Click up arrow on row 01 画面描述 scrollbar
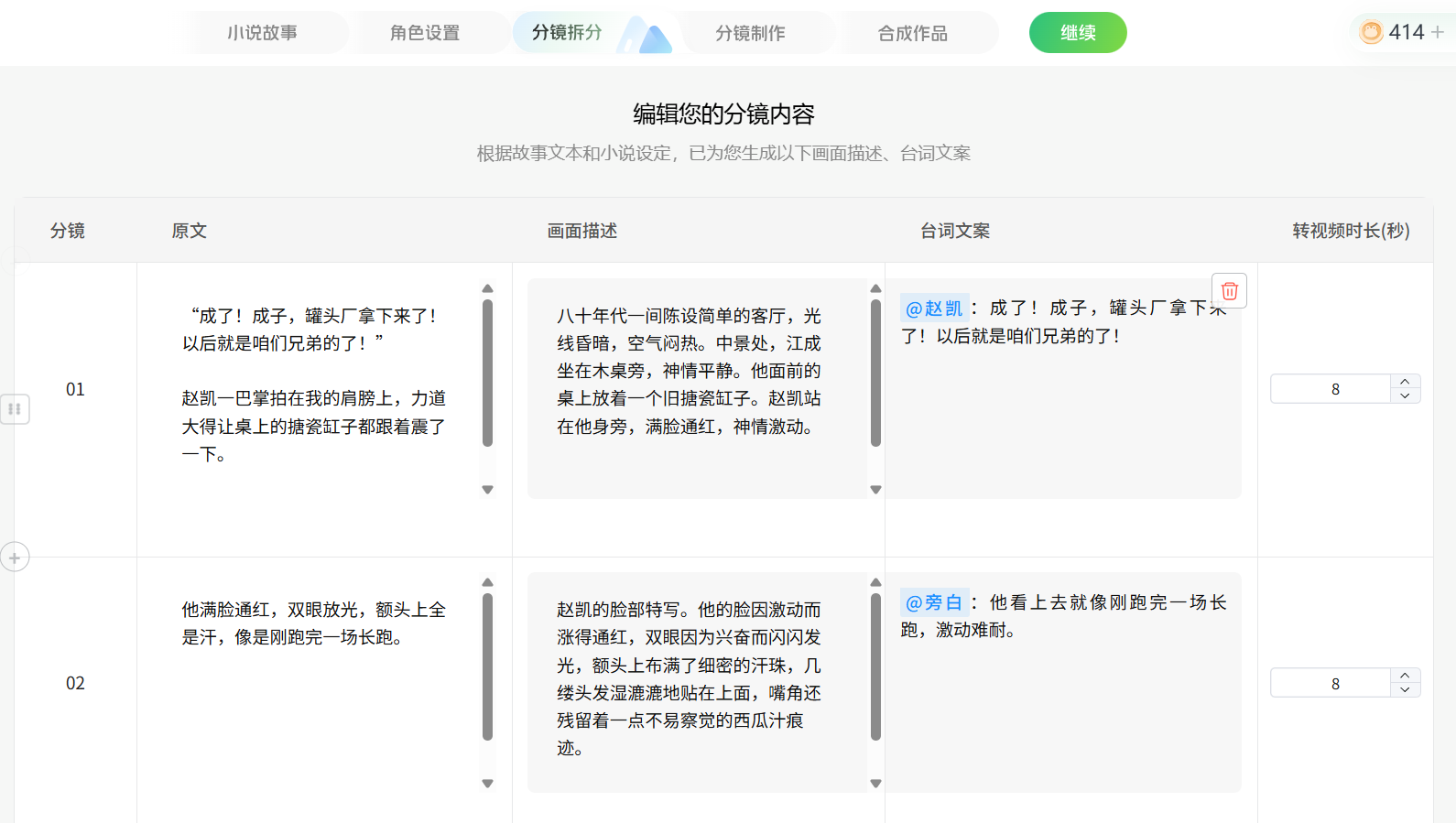The height and width of the screenshot is (823, 1456). [x=875, y=288]
